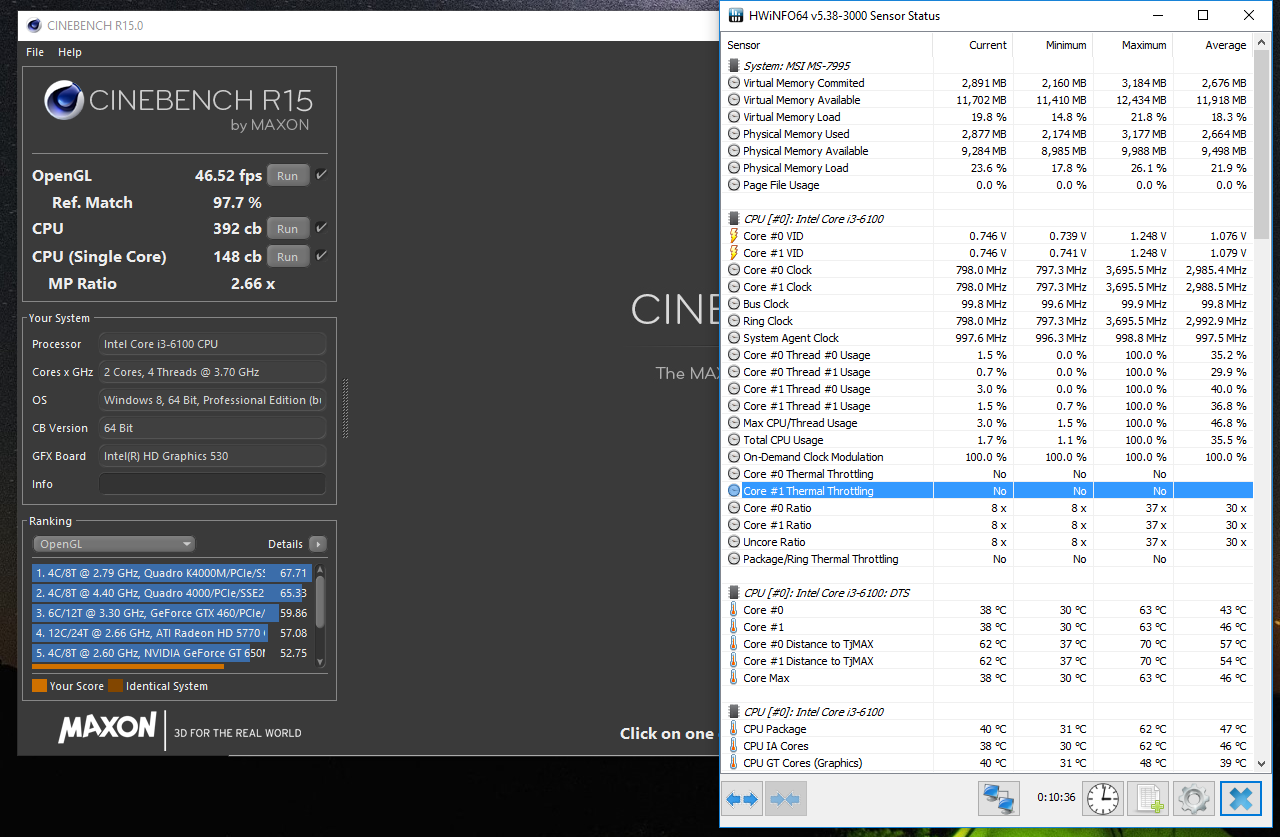Select On-Demand Clock Modulation row
The image size is (1280, 837).
coord(987,457)
